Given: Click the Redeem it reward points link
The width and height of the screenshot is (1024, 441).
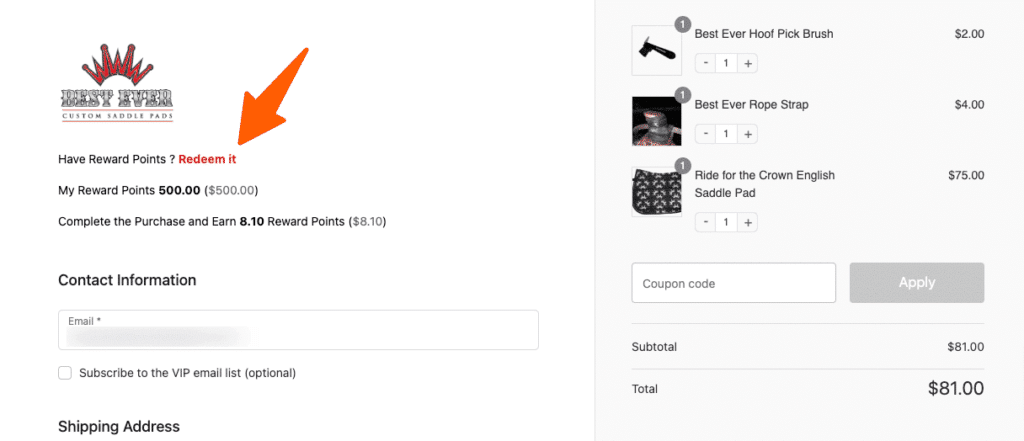Looking at the screenshot, I should pyautogui.click(x=207, y=159).
